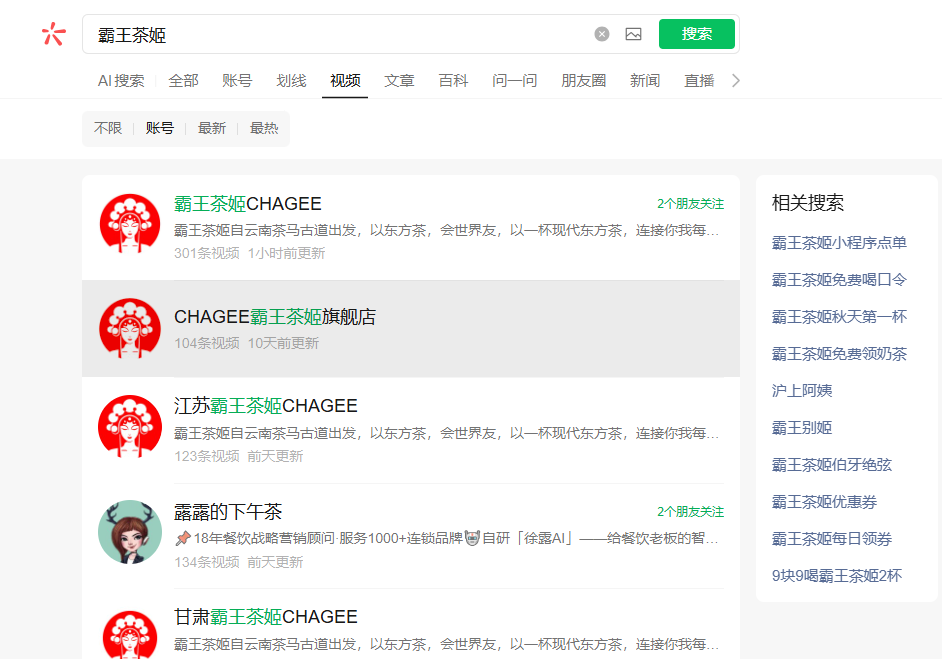942x659 pixels.
Task: Open 江苏霸王茶姬CHAGEE avatar
Action: (130, 427)
